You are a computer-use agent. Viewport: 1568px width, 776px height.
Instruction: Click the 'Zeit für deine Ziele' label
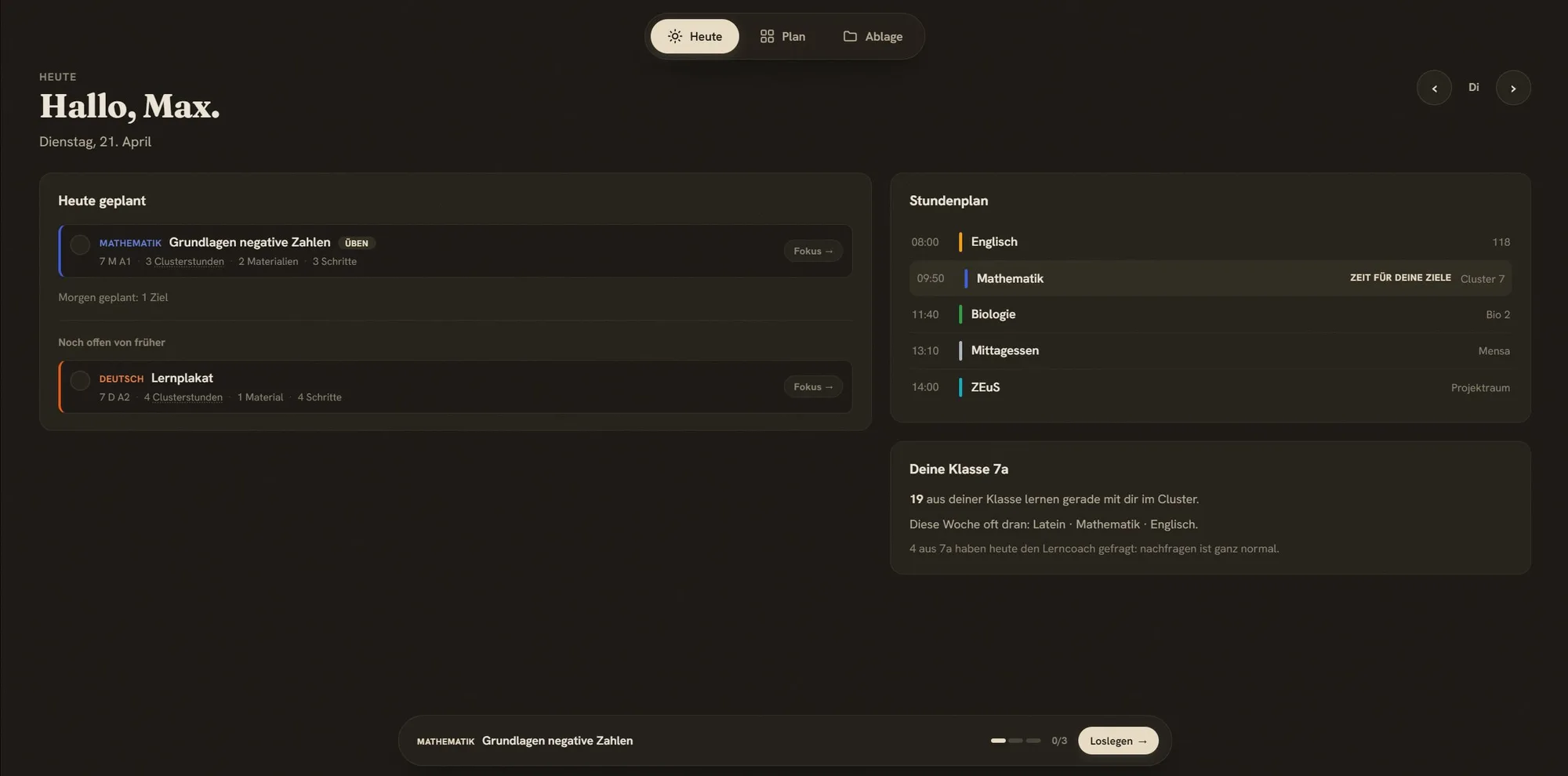click(x=1400, y=277)
